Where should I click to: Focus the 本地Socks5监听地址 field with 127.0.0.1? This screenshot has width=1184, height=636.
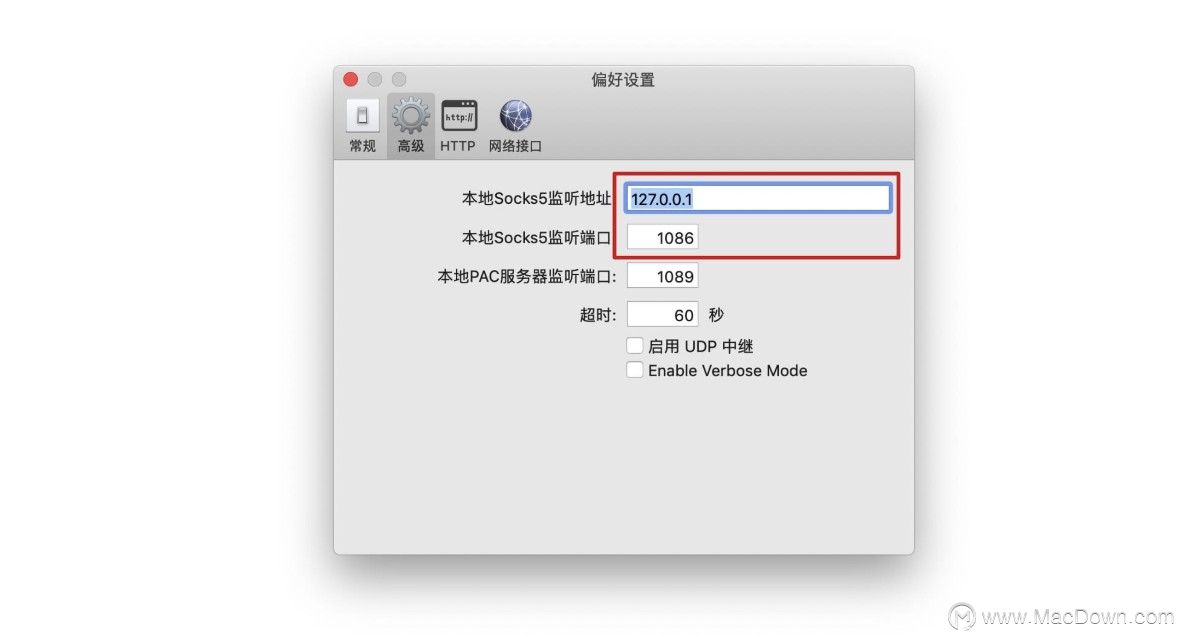click(758, 199)
